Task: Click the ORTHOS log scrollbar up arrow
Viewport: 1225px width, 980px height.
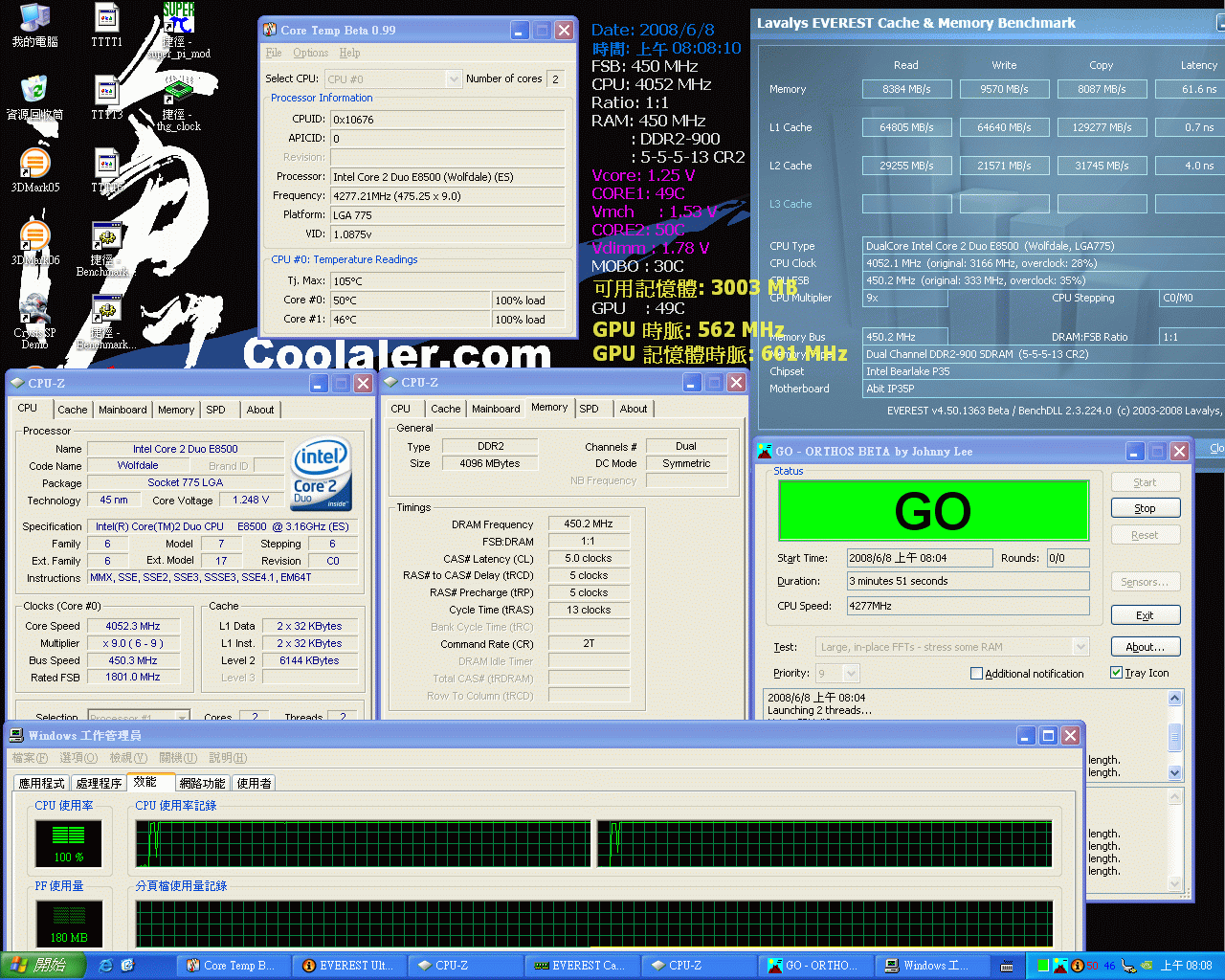Action: coord(1175,699)
